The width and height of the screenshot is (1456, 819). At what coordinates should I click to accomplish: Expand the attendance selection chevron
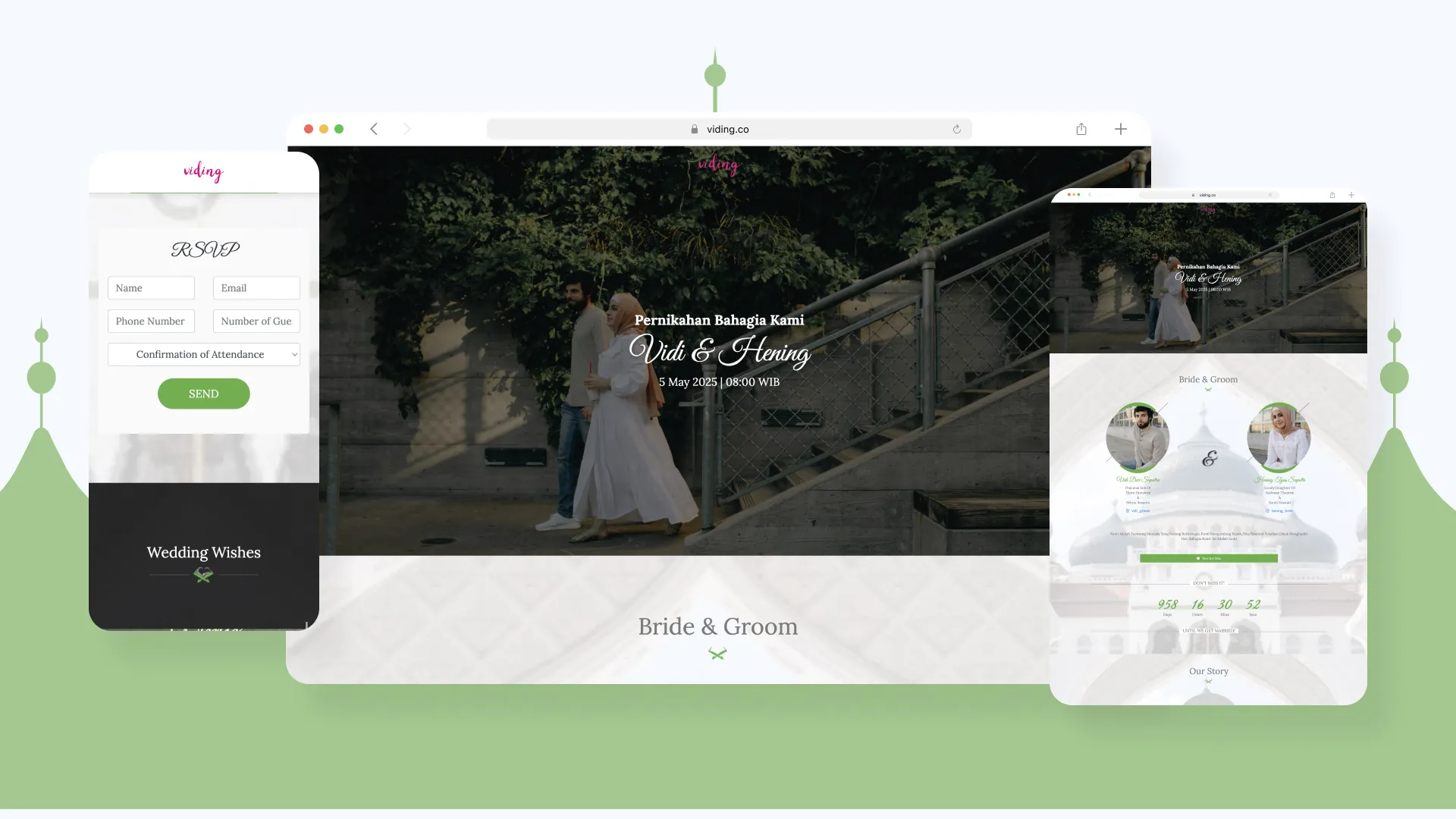[294, 354]
